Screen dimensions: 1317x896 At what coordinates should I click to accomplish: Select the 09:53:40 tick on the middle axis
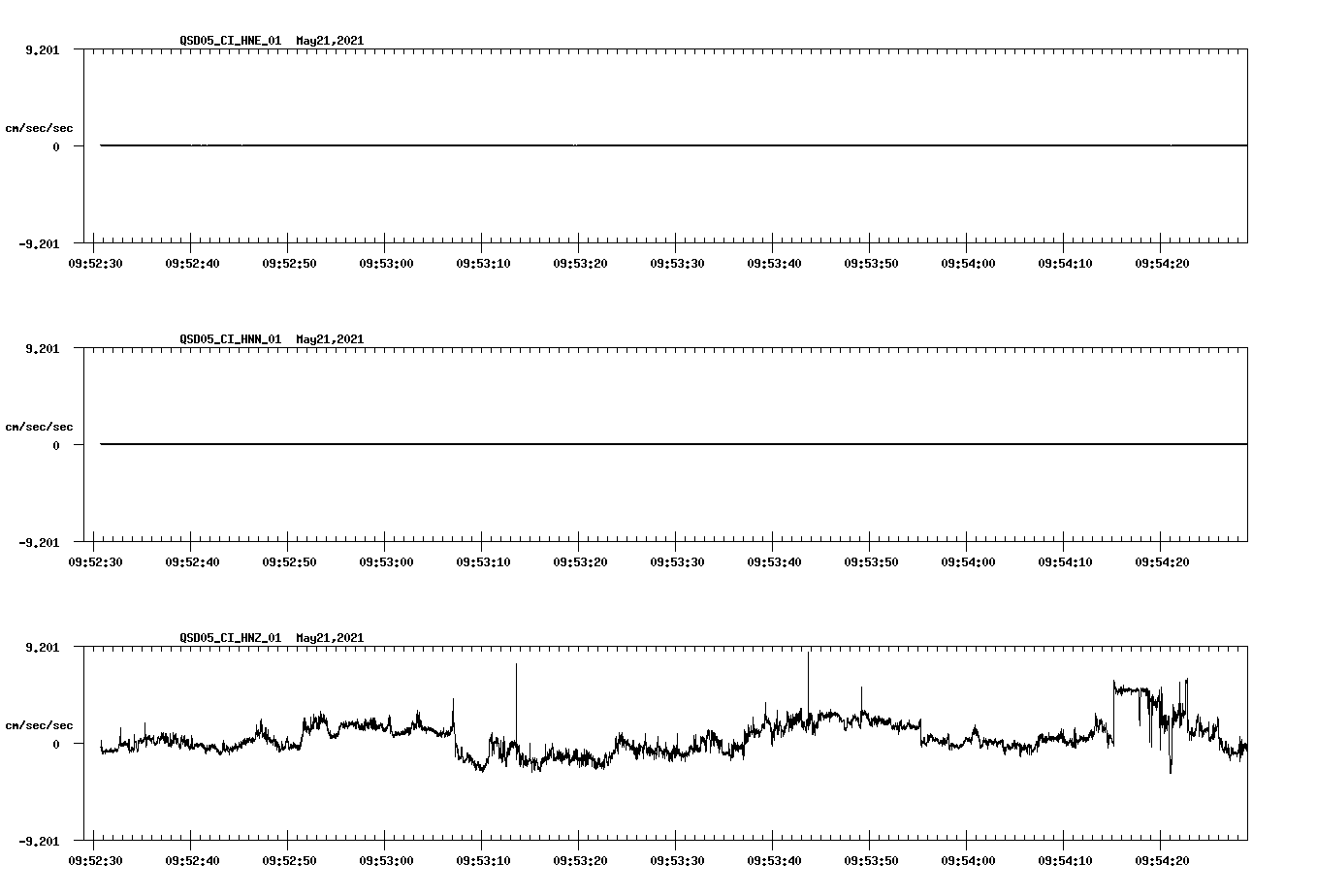pos(776,560)
